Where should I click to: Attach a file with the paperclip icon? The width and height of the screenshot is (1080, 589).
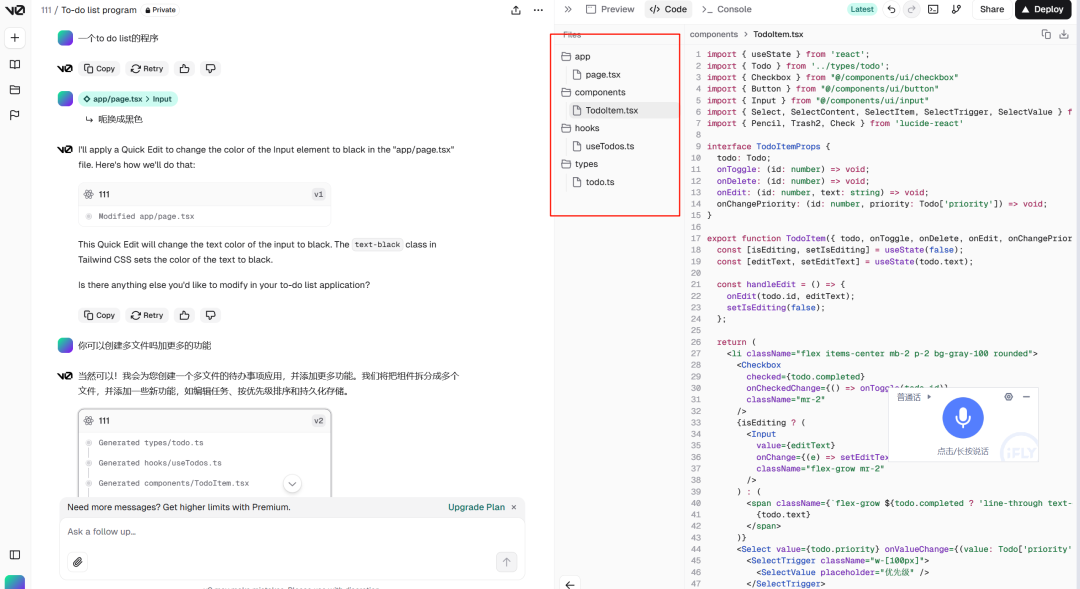tap(77, 562)
